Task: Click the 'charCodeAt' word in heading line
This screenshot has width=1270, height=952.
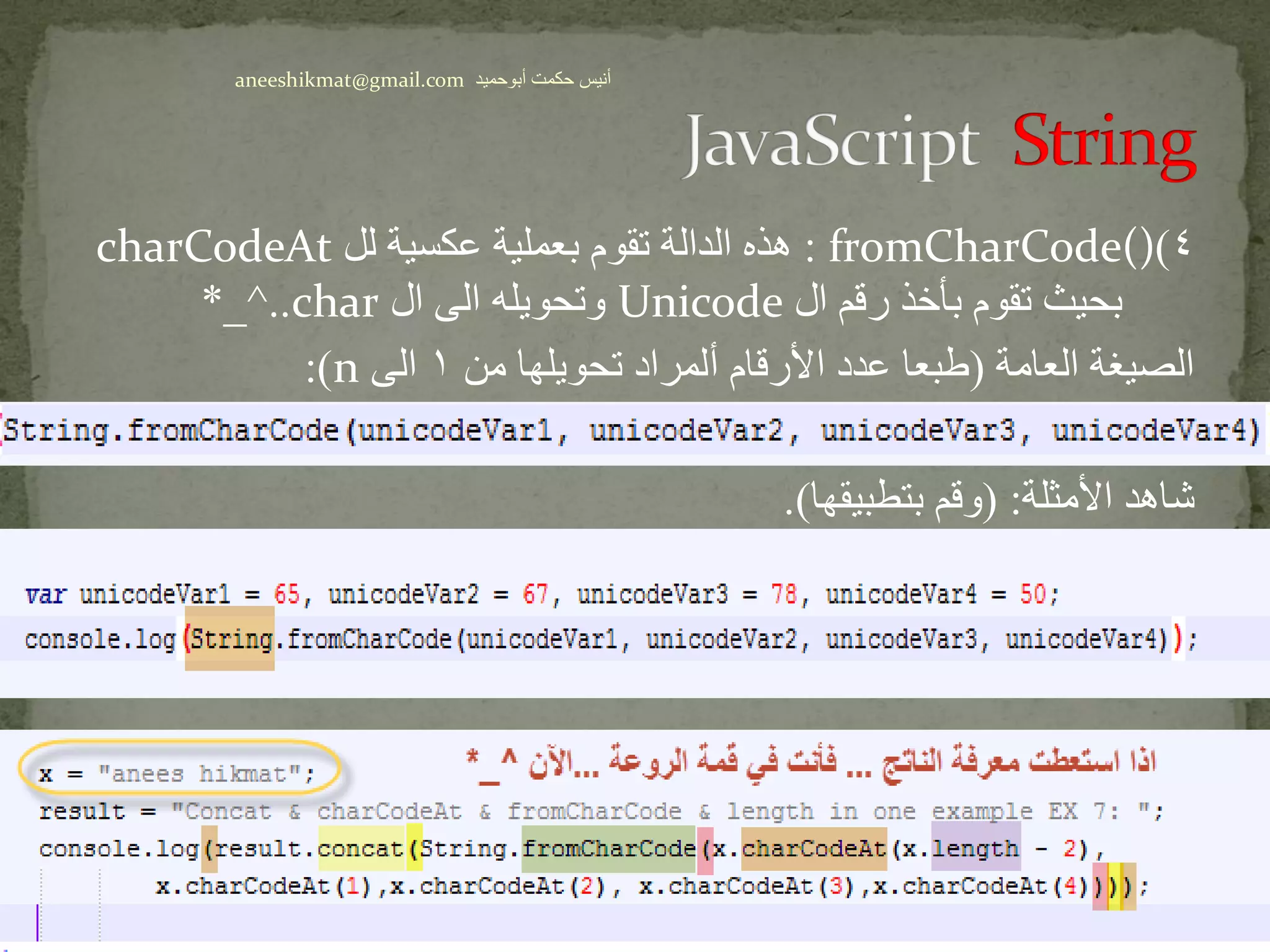Action: 214,247
